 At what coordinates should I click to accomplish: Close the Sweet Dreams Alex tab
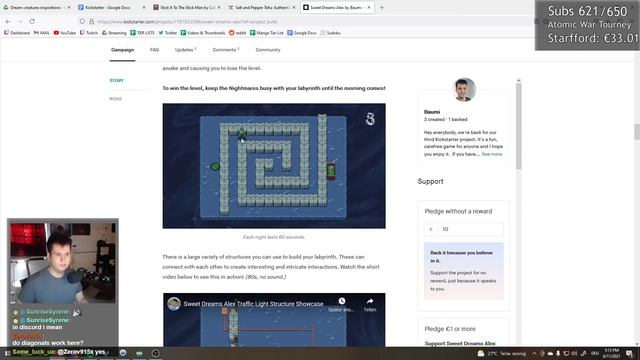[x=369, y=7]
